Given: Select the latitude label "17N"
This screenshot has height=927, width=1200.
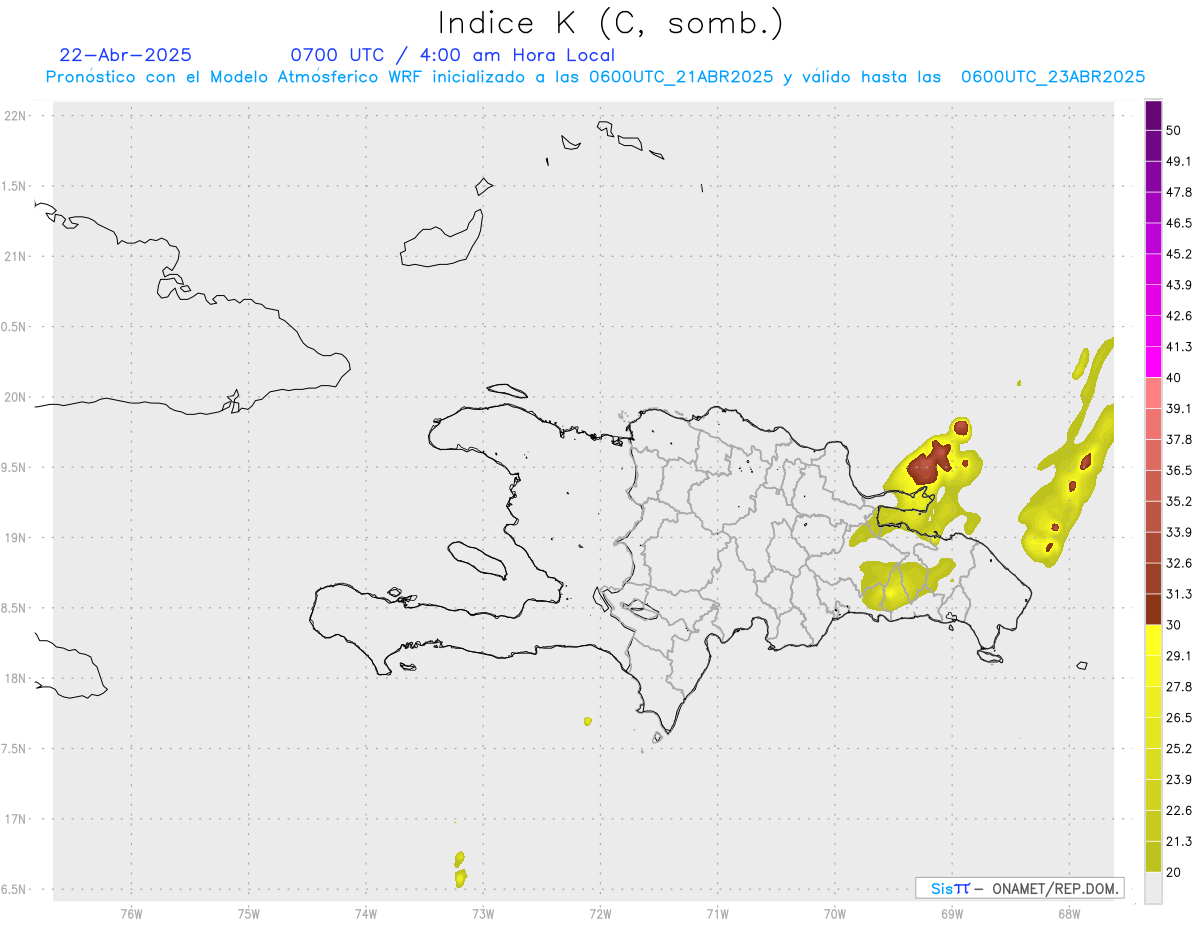Looking at the screenshot, I should click(x=16, y=819).
